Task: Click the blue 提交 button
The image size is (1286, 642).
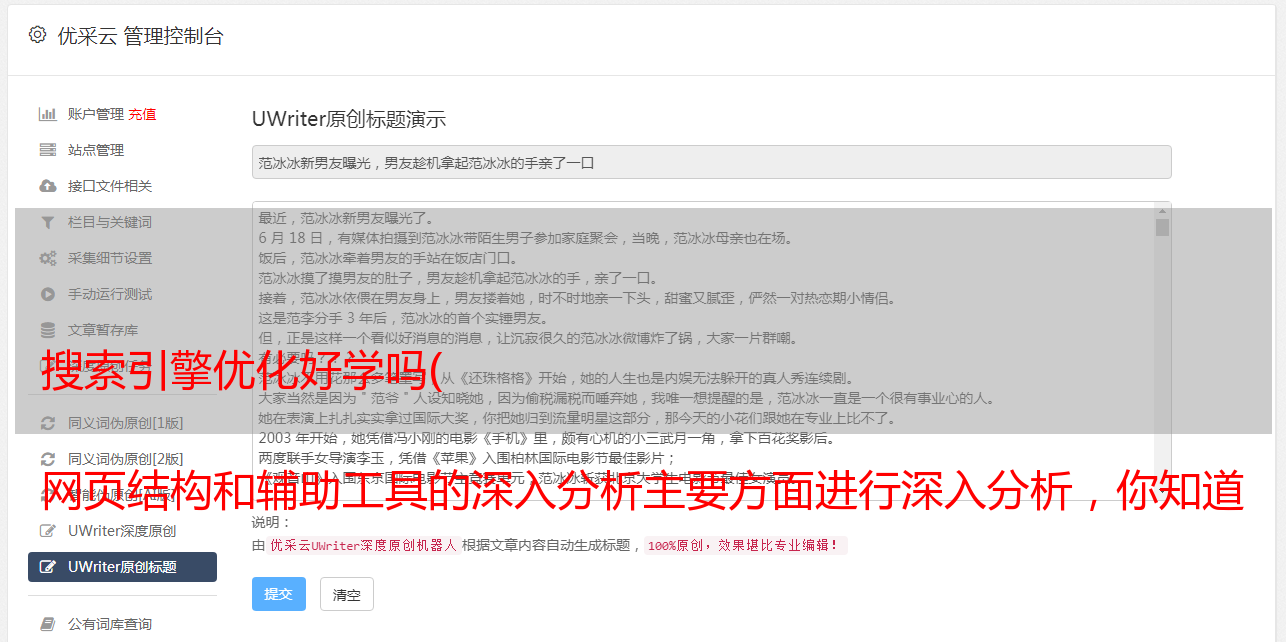Action: (278, 594)
